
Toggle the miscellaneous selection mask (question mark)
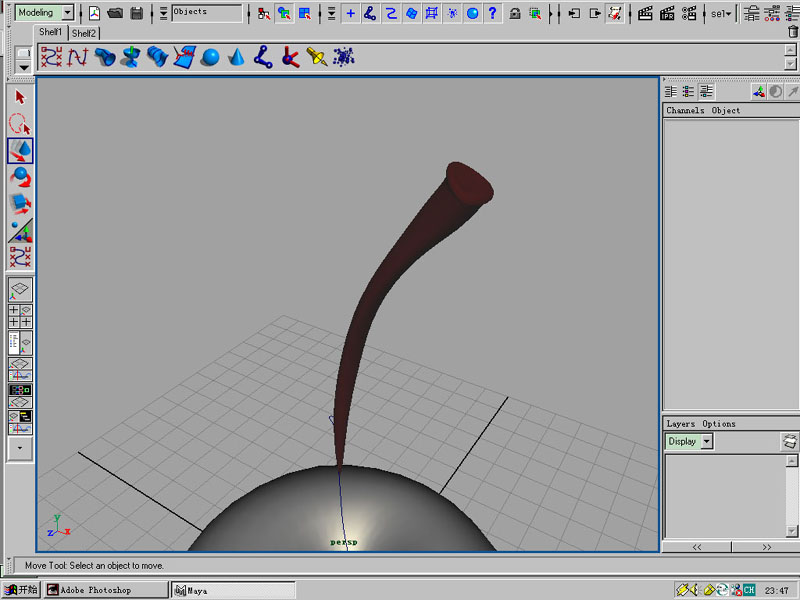click(x=492, y=13)
